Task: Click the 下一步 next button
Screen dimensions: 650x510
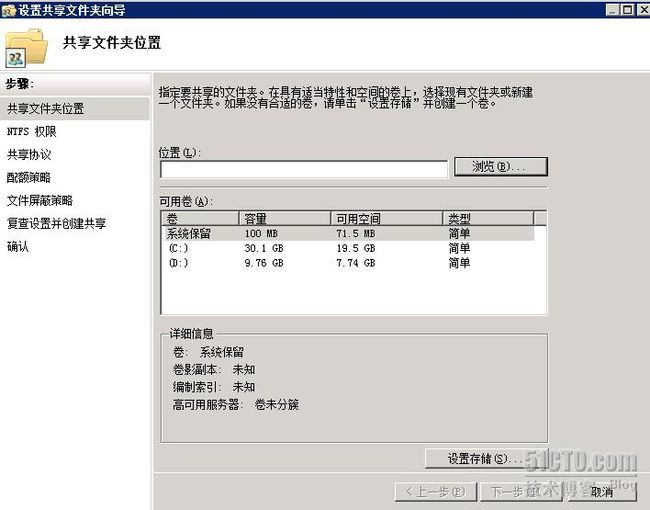Action: point(521,492)
